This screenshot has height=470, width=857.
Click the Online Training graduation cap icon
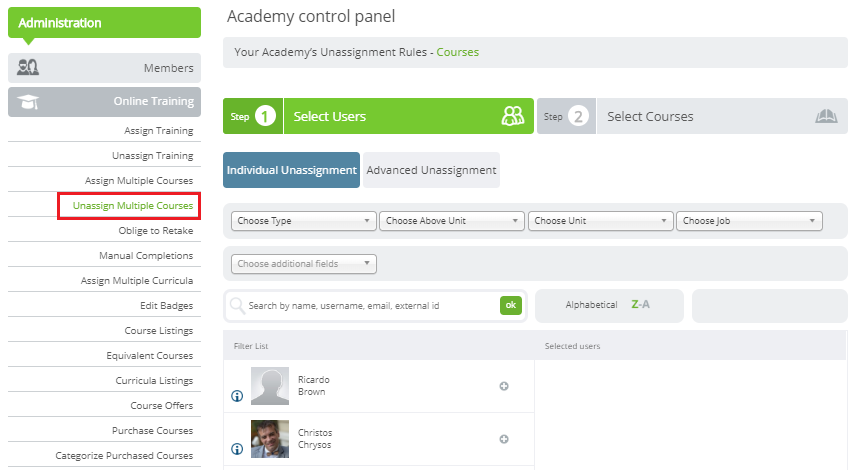pos(28,102)
